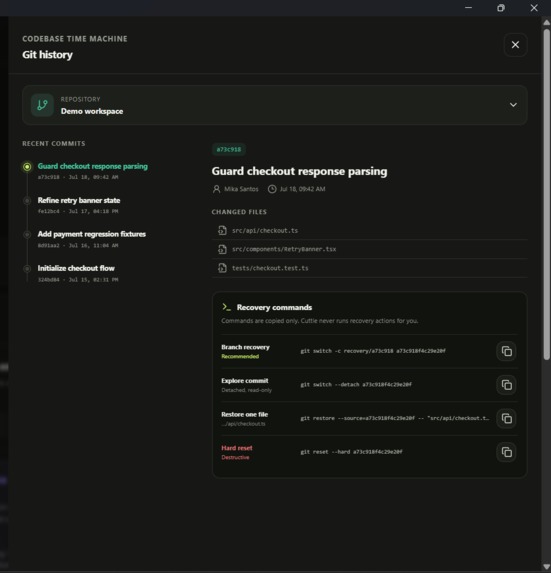Copy the Restore one file command
This screenshot has height=573, width=551.
coord(506,418)
